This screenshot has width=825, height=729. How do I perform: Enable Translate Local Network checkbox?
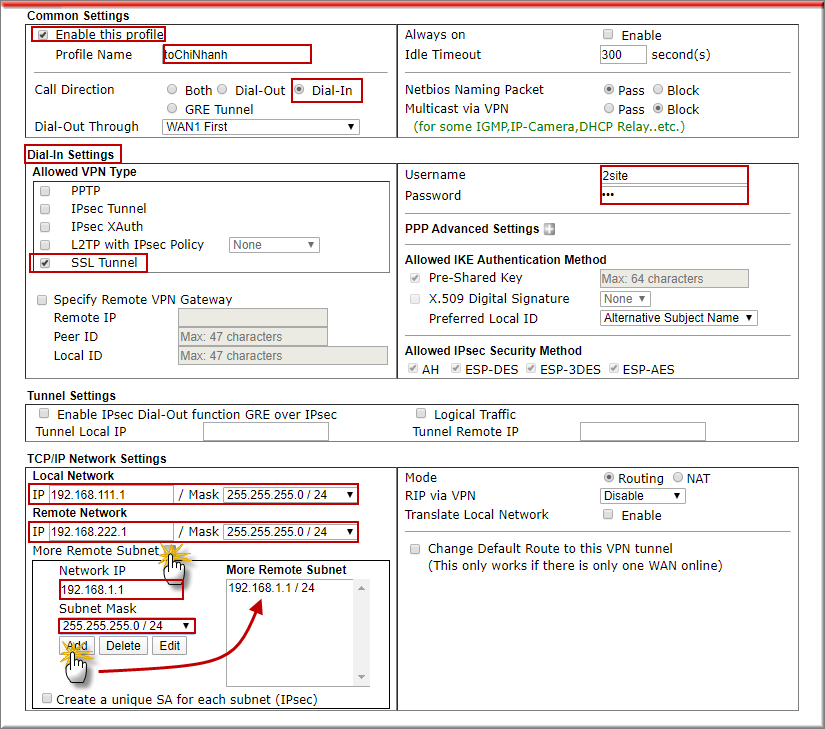point(608,514)
